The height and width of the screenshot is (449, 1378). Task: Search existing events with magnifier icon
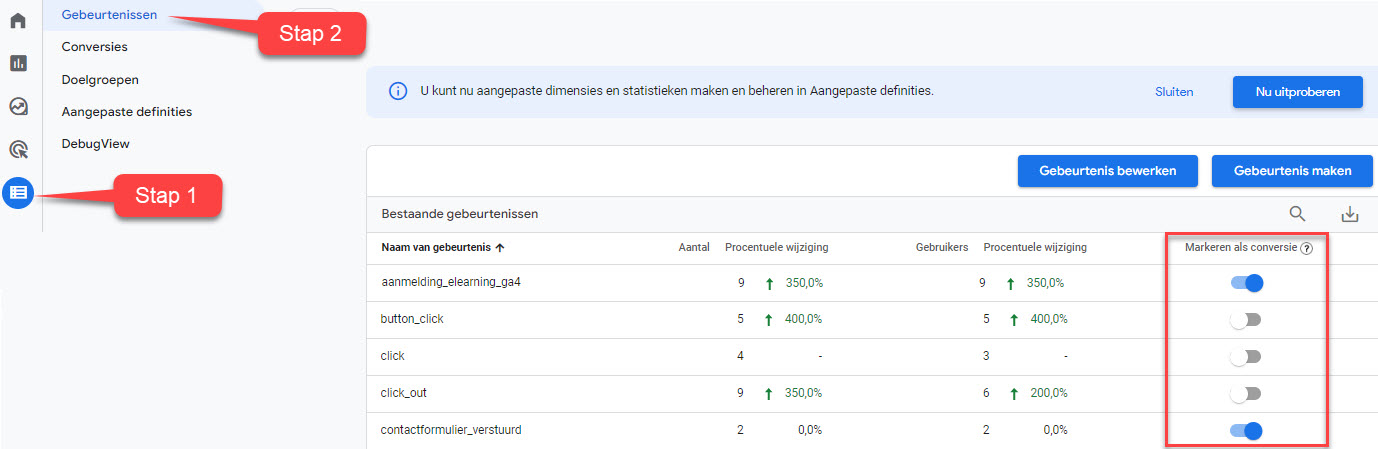coord(1297,213)
